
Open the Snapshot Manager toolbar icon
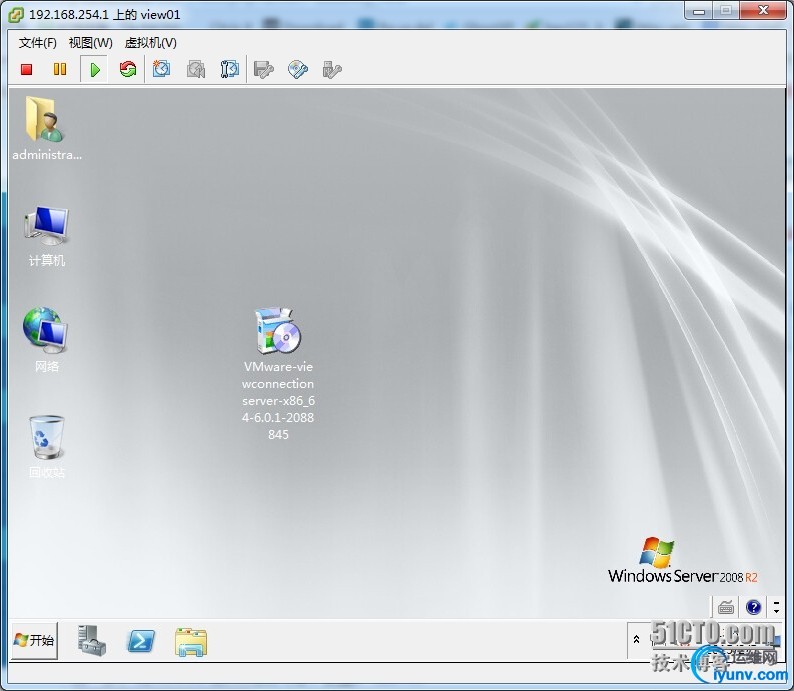click(x=230, y=69)
